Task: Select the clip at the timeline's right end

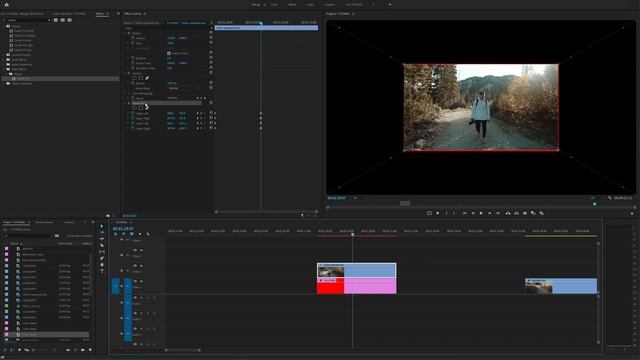Action: point(561,286)
